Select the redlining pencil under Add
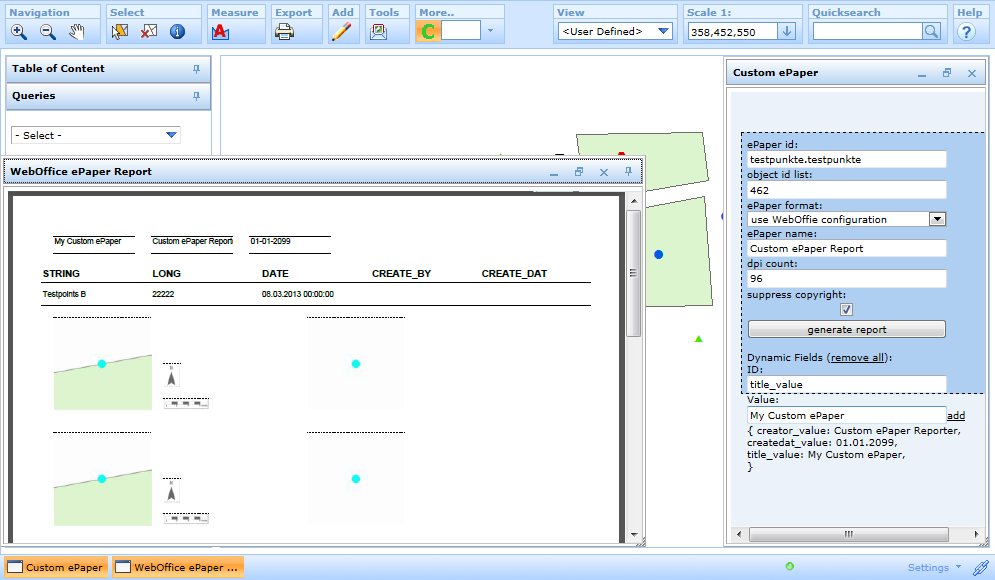Screen dimensions: 995x580 click(x=341, y=31)
